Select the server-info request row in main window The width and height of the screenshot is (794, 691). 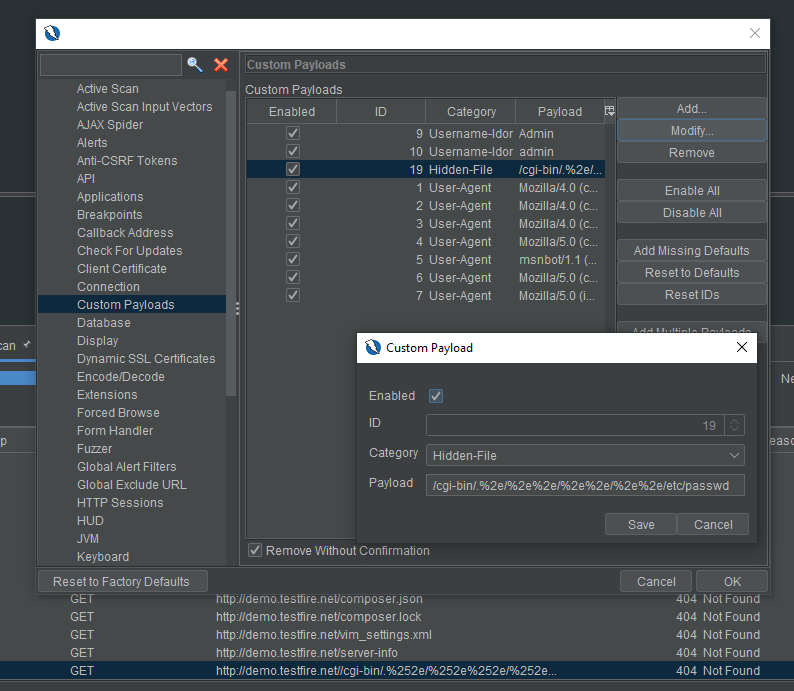[x=397, y=653]
